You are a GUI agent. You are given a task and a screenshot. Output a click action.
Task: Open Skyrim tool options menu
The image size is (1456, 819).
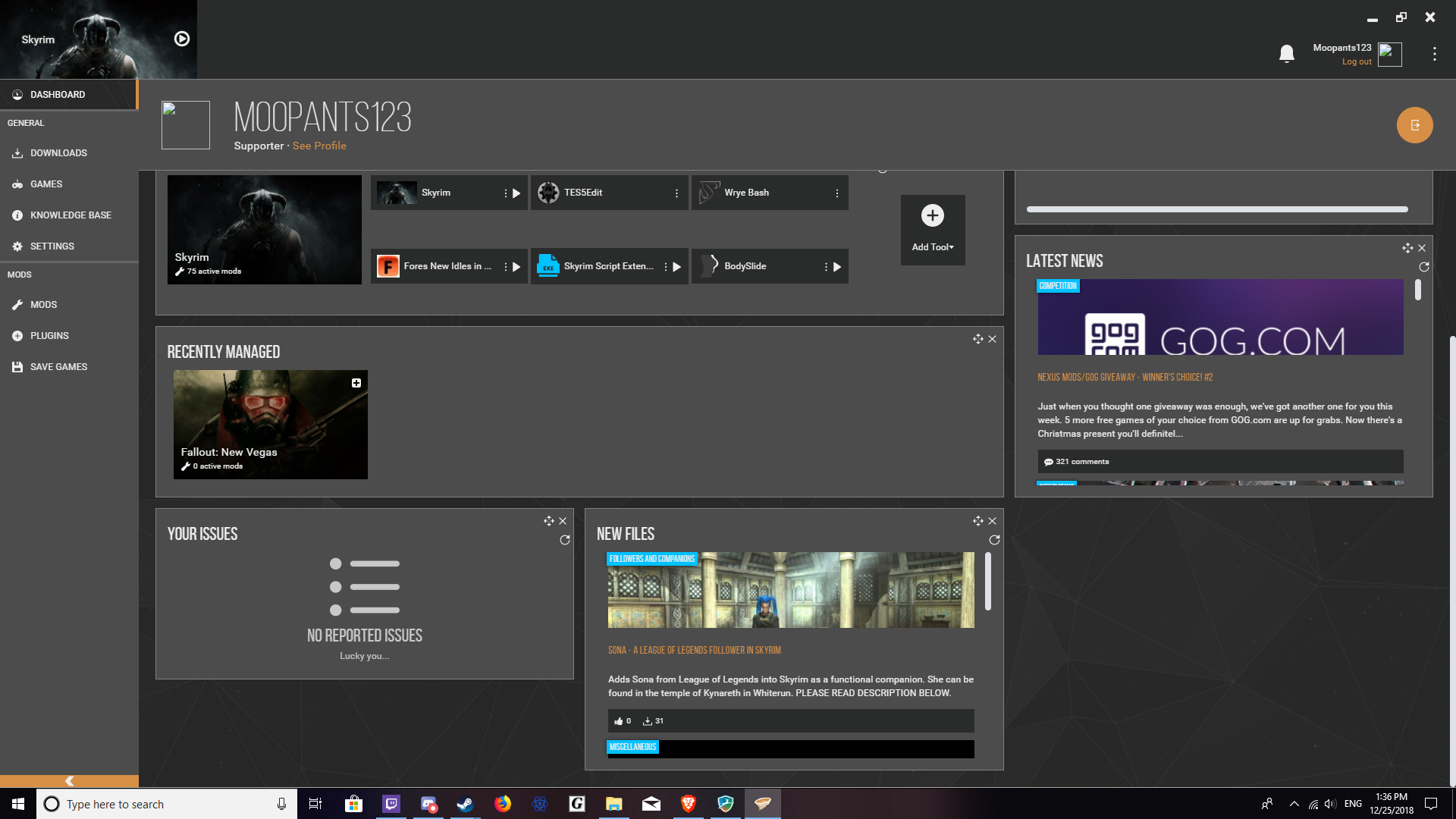505,193
